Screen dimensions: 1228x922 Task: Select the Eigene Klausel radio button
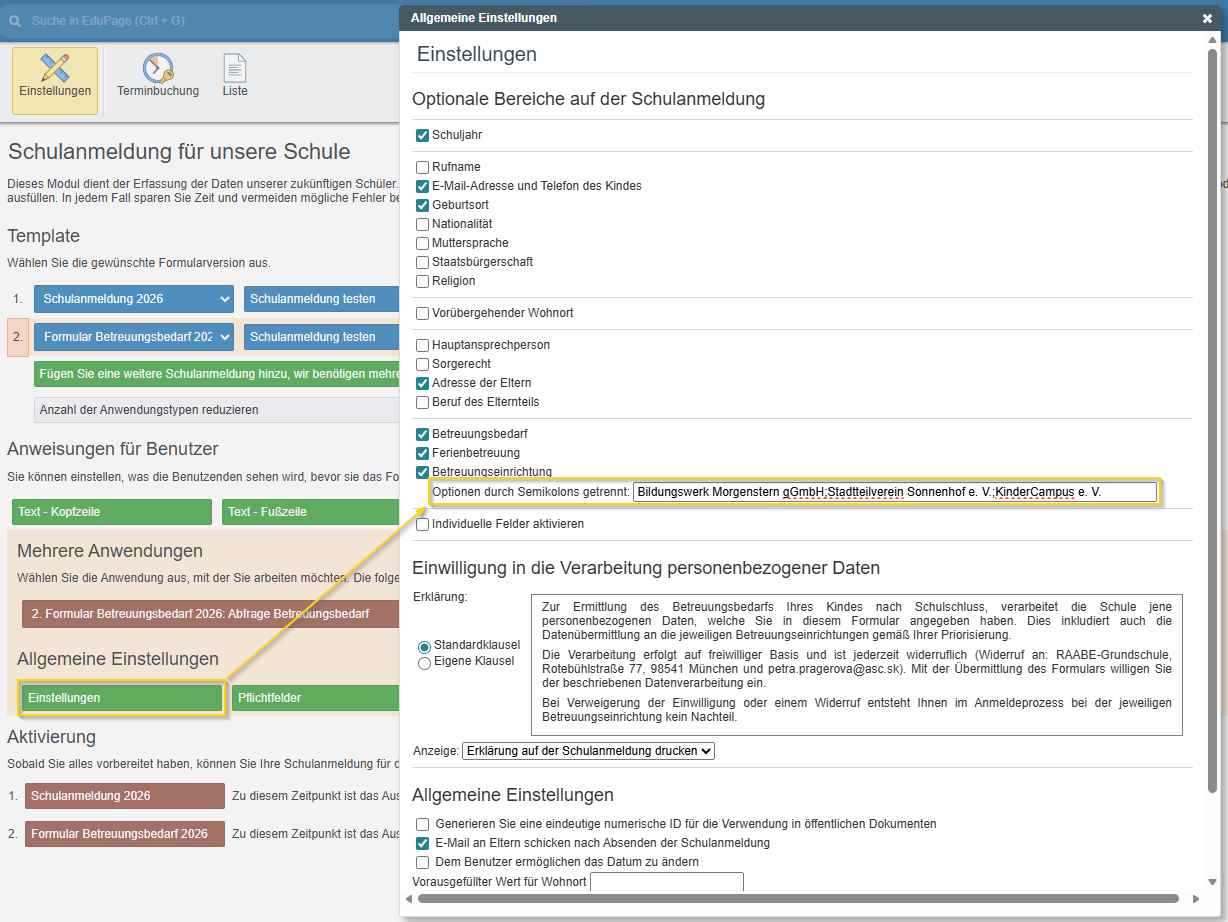coord(424,662)
